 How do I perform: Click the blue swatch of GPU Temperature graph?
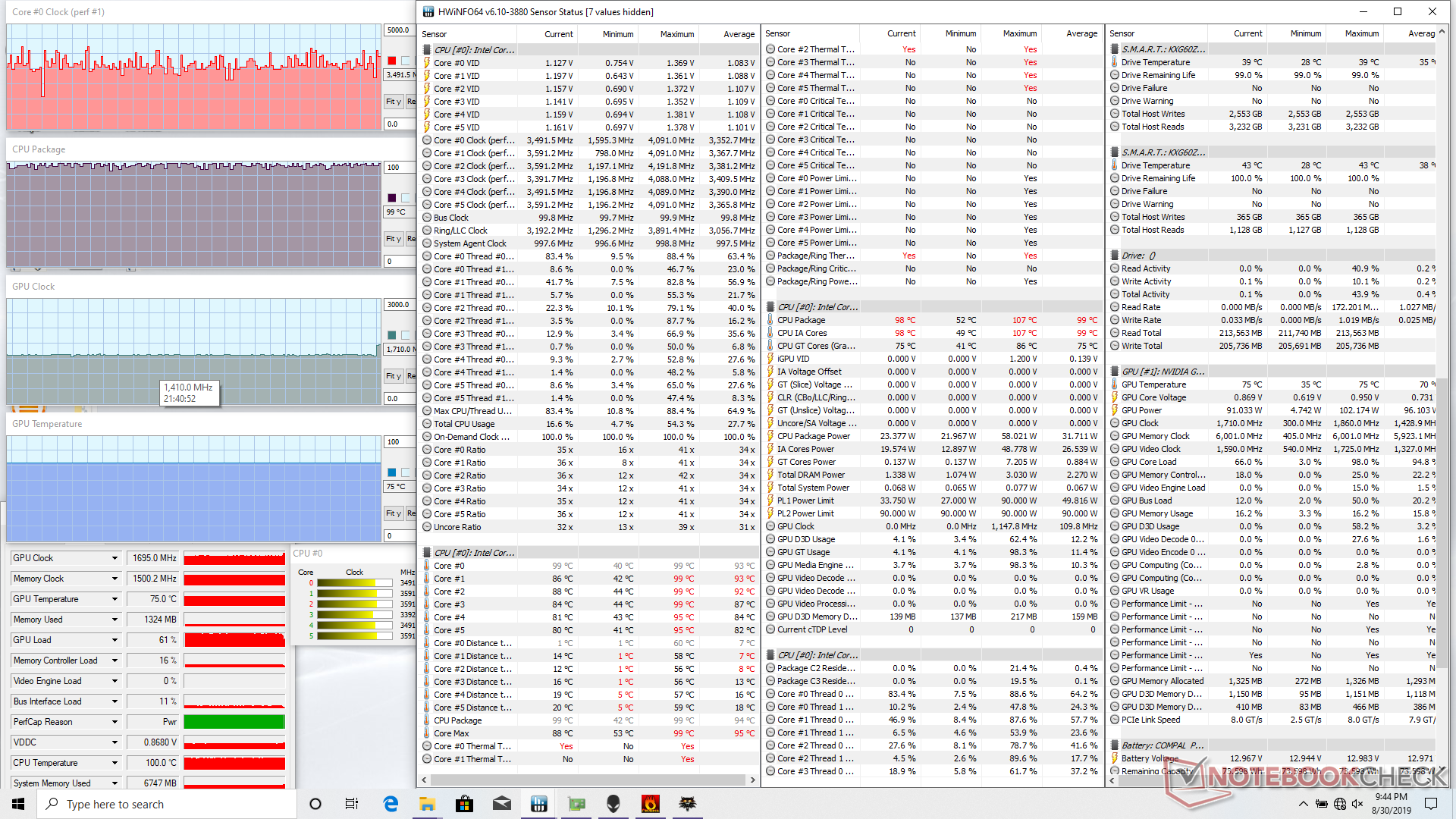391,472
